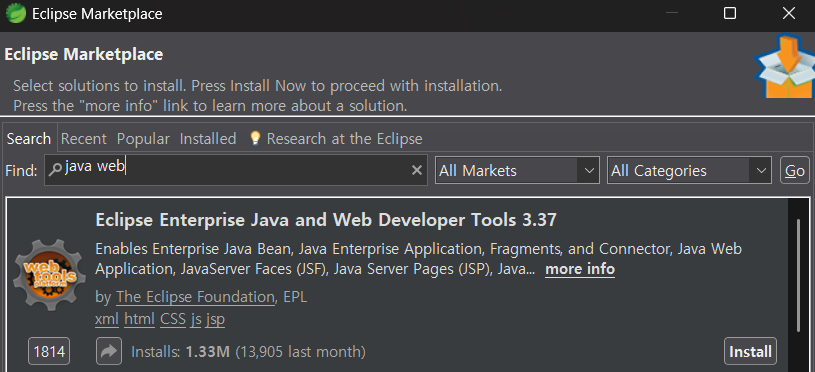Close the Eclipse Marketplace dialog

click(788, 13)
